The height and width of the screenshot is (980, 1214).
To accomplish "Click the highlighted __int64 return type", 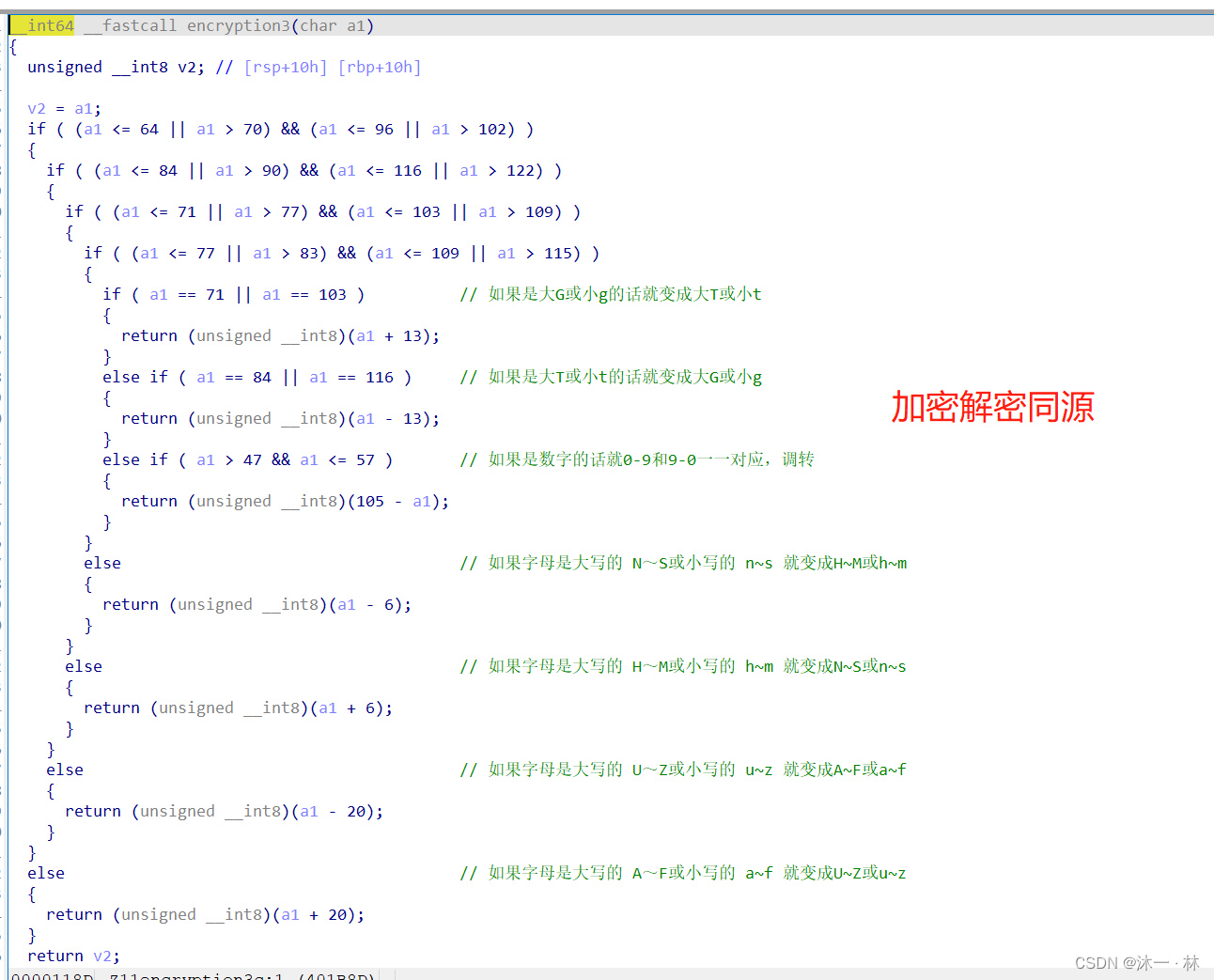I will coord(43,25).
